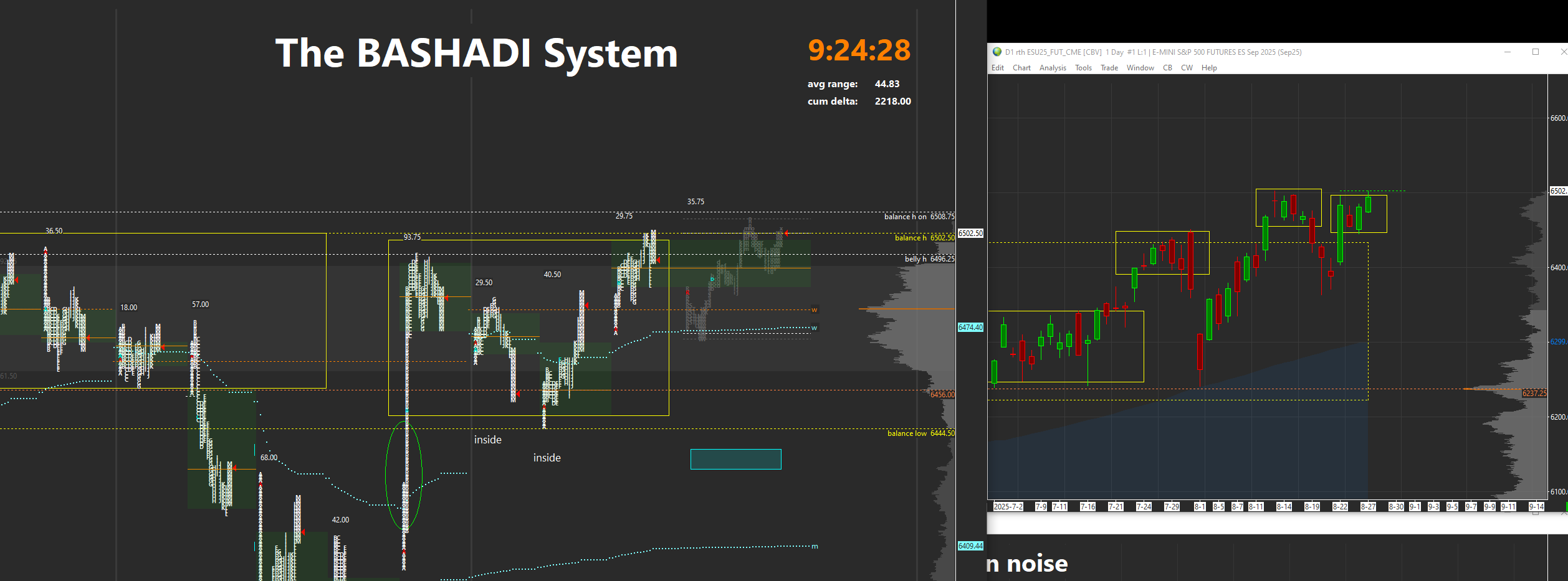The height and width of the screenshot is (581, 1568).
Task: Open the Window menu
Action: point(1140,68)
